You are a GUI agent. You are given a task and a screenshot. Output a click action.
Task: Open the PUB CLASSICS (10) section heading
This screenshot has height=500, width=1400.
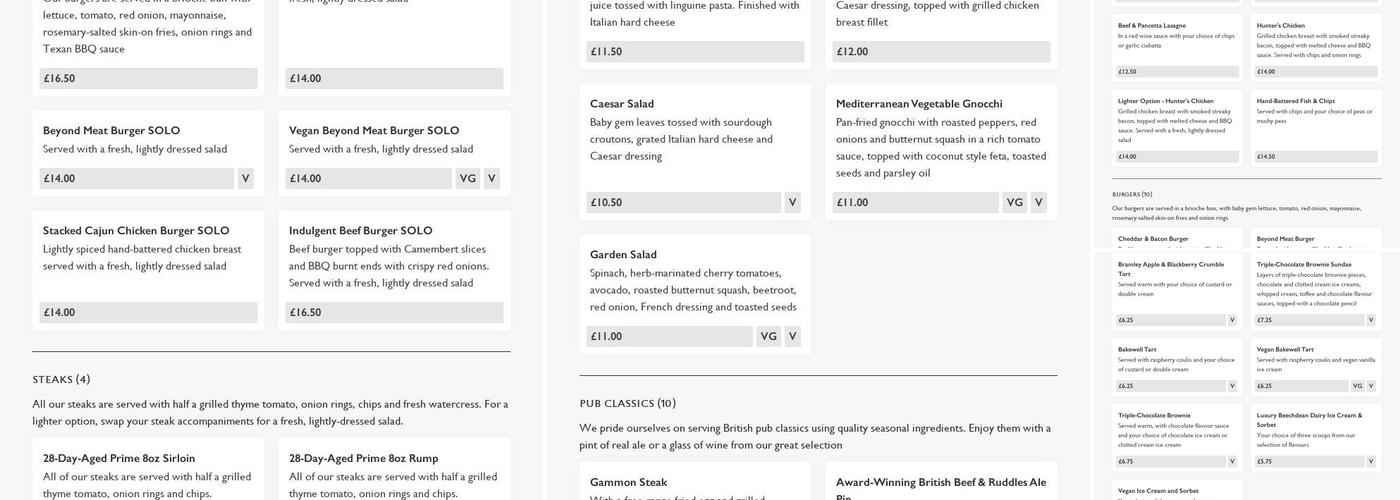[x=628, y=404]
